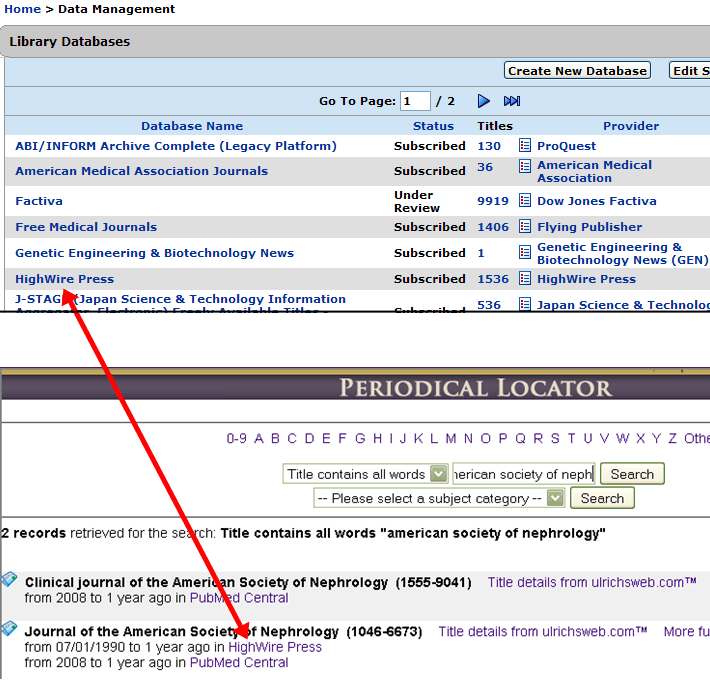Select the Library Databases panel header
The width and height of the screenshot is (710, 700).
(355, 41)
